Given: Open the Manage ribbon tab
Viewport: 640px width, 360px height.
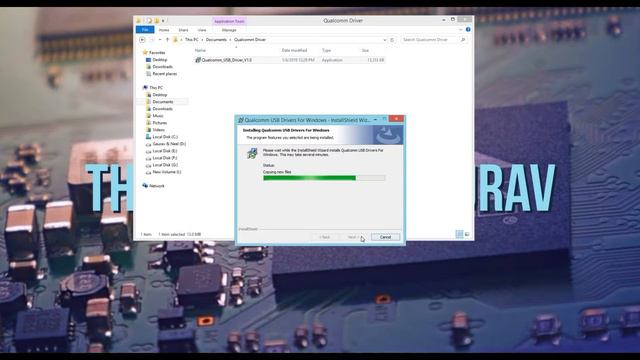Looking at the screenshot, I should coord(229,30).
